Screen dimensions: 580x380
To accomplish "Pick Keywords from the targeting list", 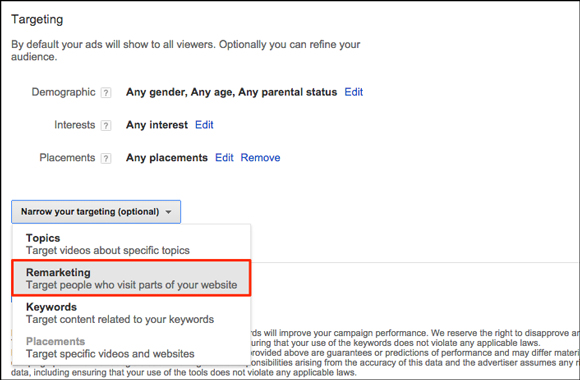I will tap(131, 313).
